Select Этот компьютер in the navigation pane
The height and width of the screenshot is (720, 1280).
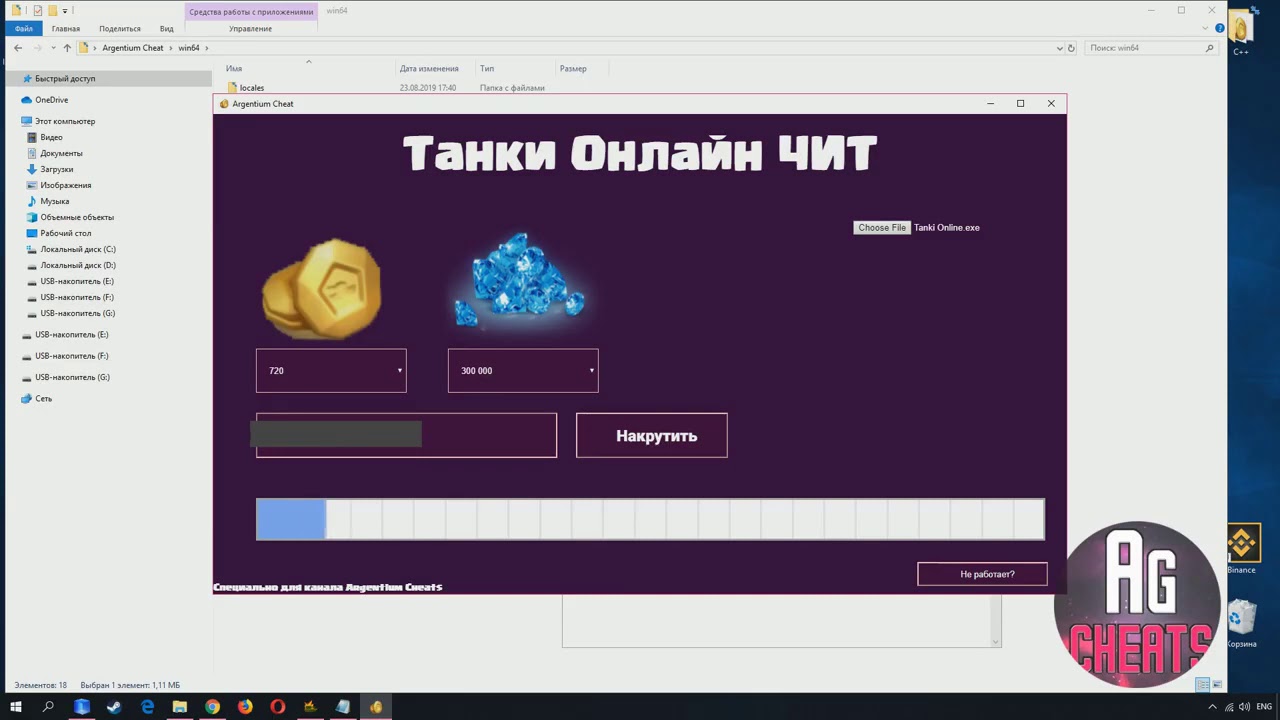pos(65,121)
